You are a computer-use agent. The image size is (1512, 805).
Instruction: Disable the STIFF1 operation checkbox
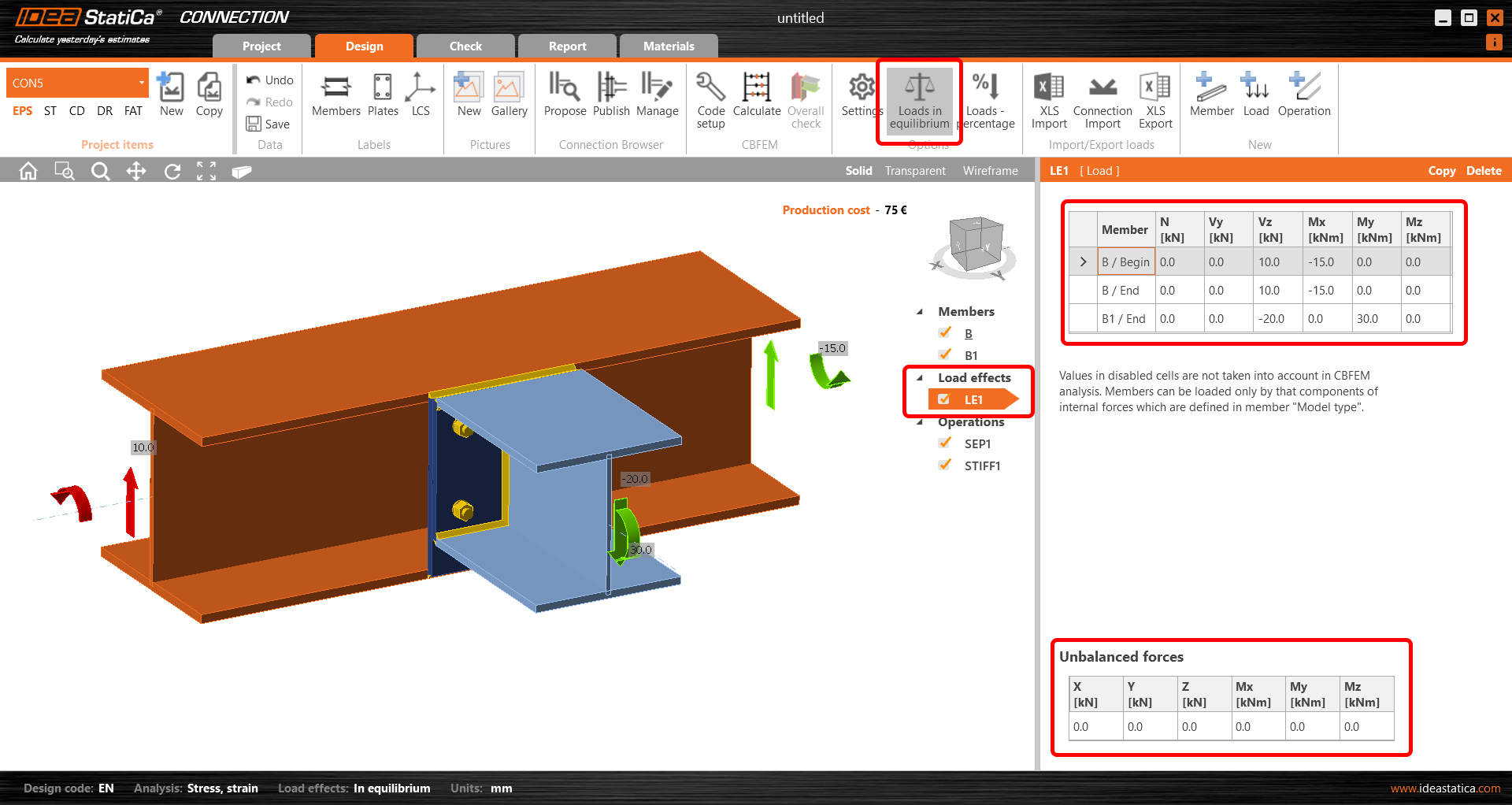(945, 466)
